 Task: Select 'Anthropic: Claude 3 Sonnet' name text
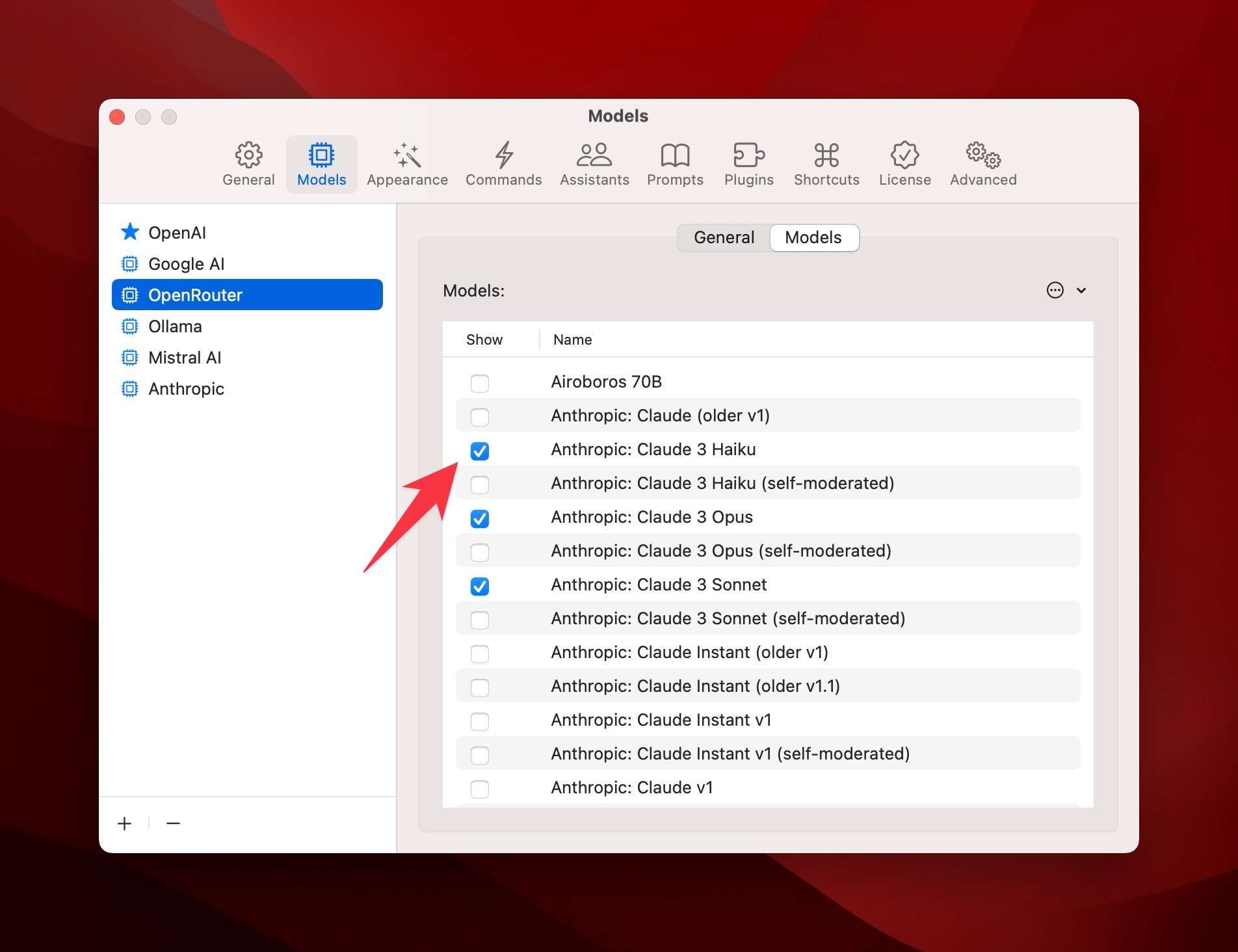point(659,585)
